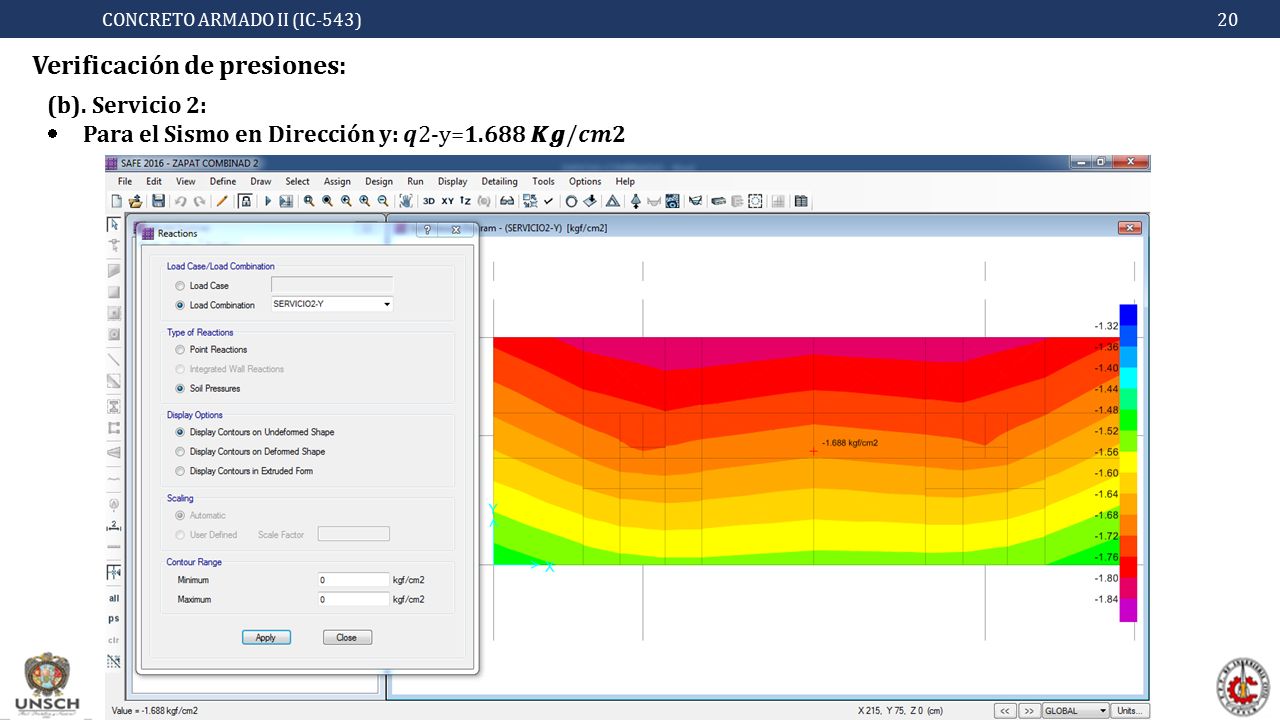Click the blue swatch at top of legend
1280x720 pixels.
[x=1128, y=315]
